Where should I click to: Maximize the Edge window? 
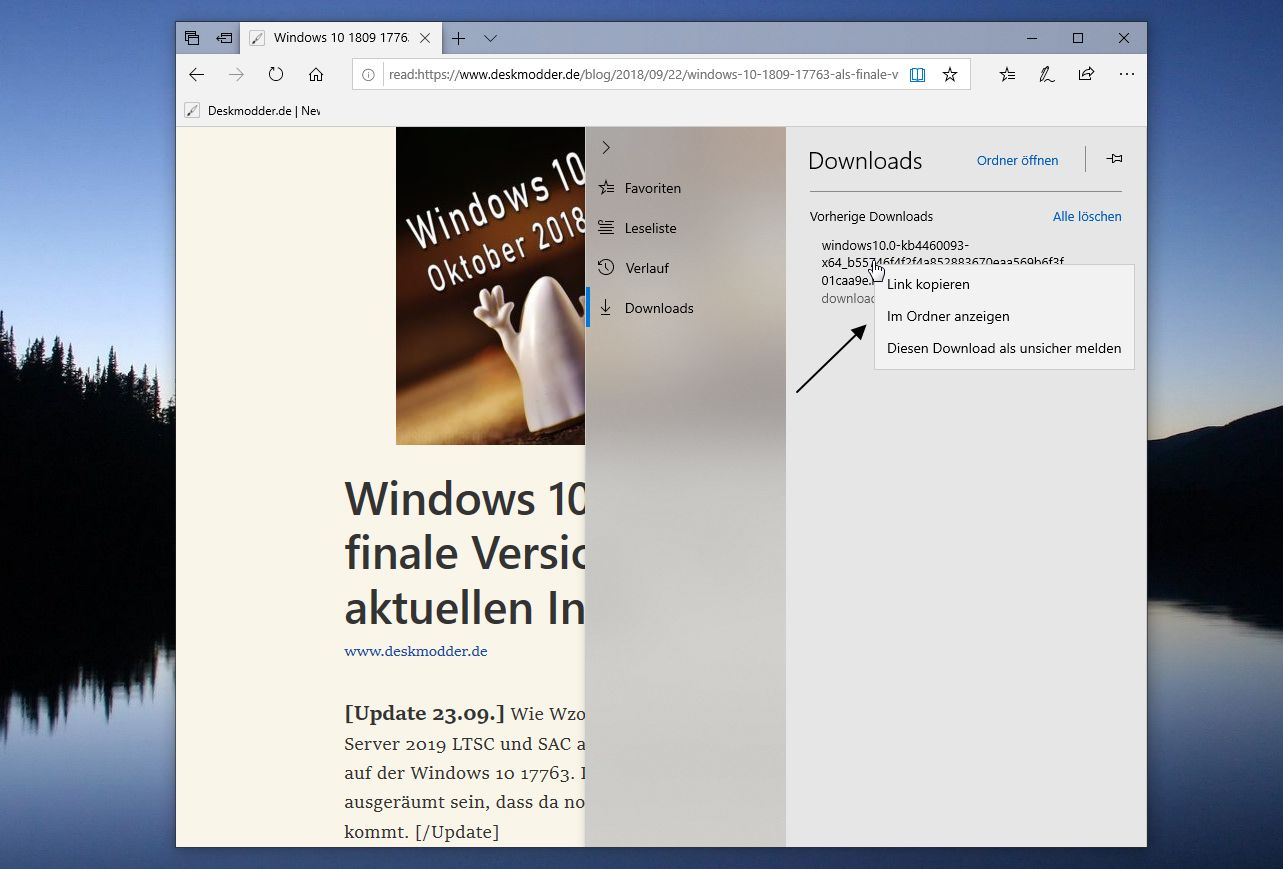pyautogui.click(x=1077, y=38)
